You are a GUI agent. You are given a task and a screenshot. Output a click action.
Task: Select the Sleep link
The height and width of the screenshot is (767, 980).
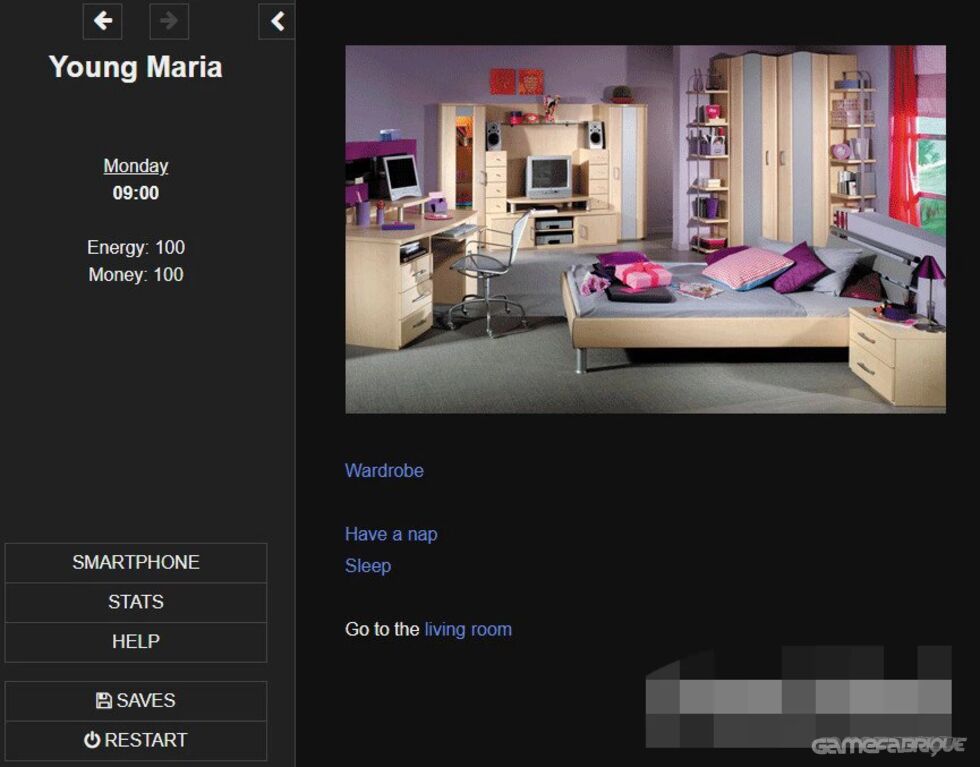(x=368, y=566)
